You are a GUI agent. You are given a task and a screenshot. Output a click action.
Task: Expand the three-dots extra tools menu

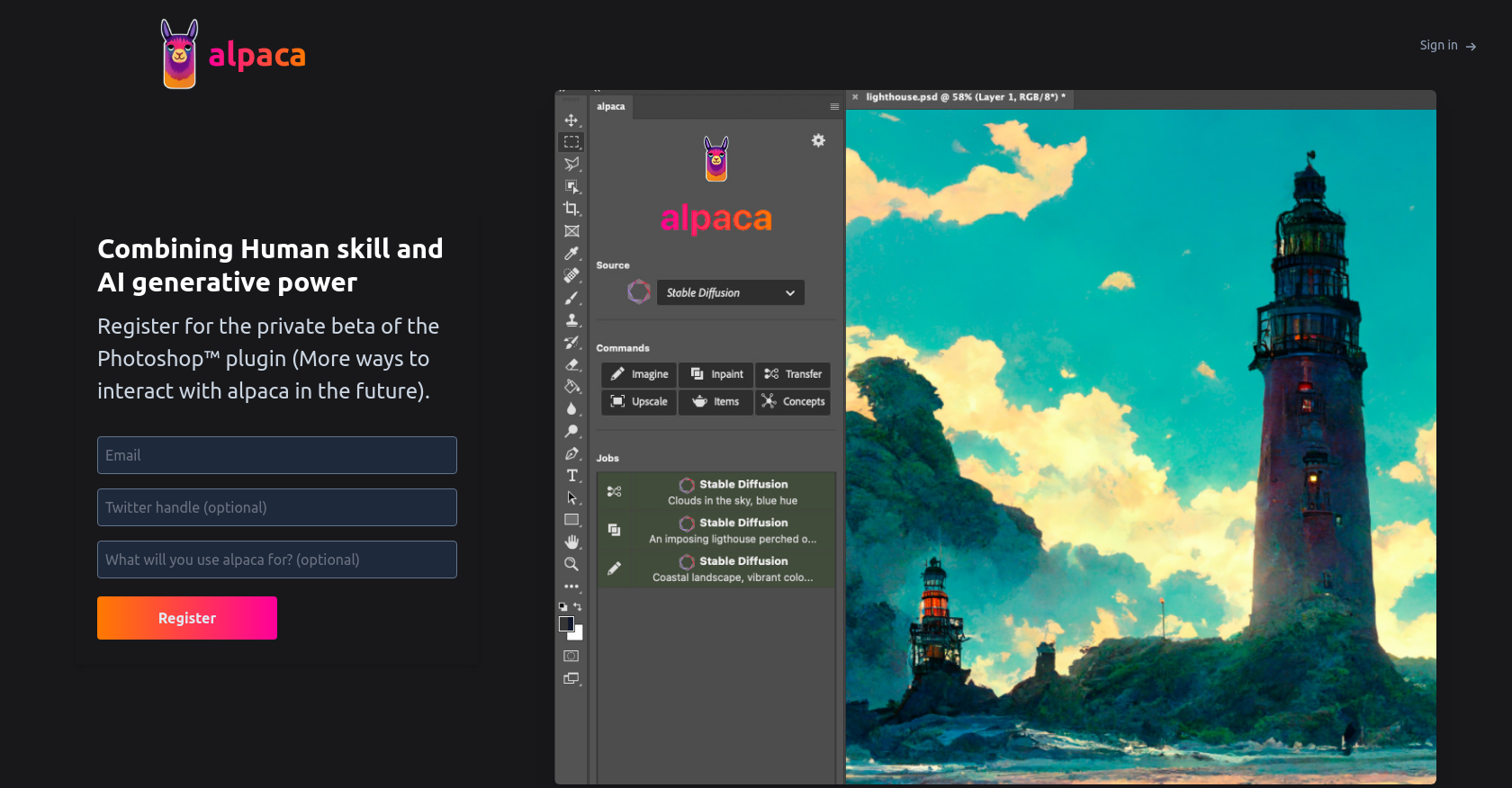point(571,587)
